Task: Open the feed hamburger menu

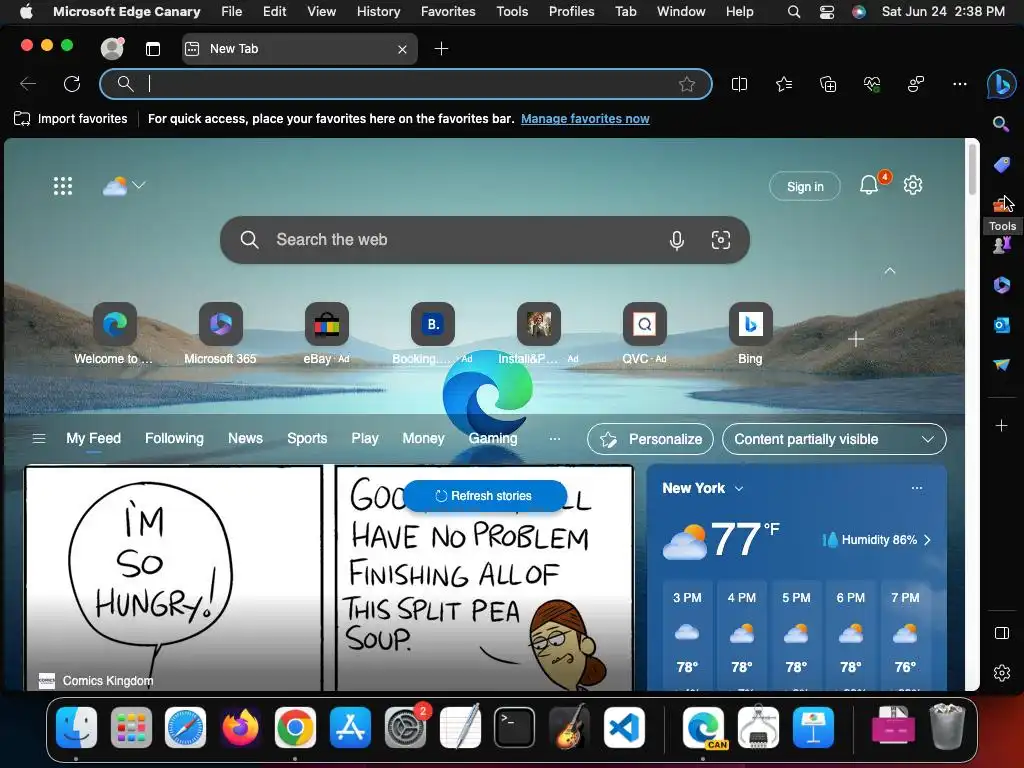Action: tap(39, 439)
